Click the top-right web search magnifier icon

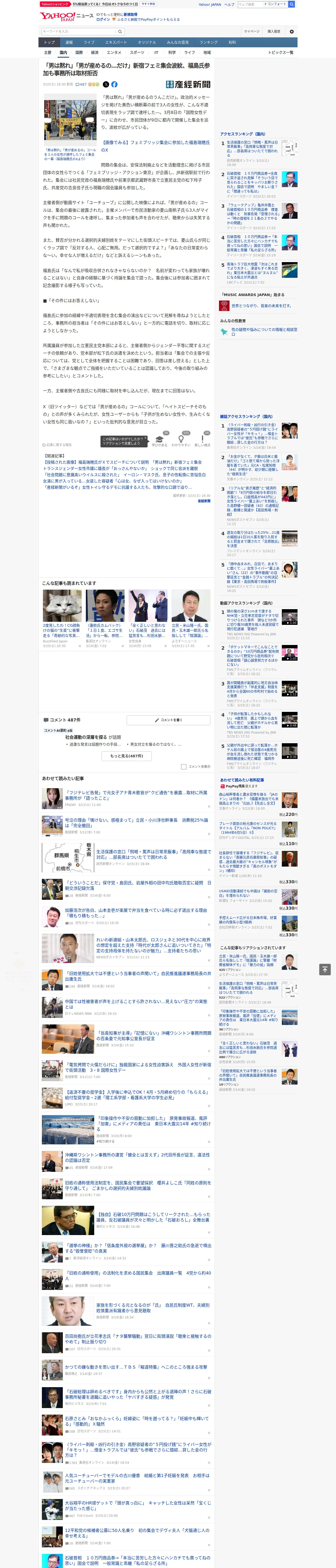(x=292, y=4)
